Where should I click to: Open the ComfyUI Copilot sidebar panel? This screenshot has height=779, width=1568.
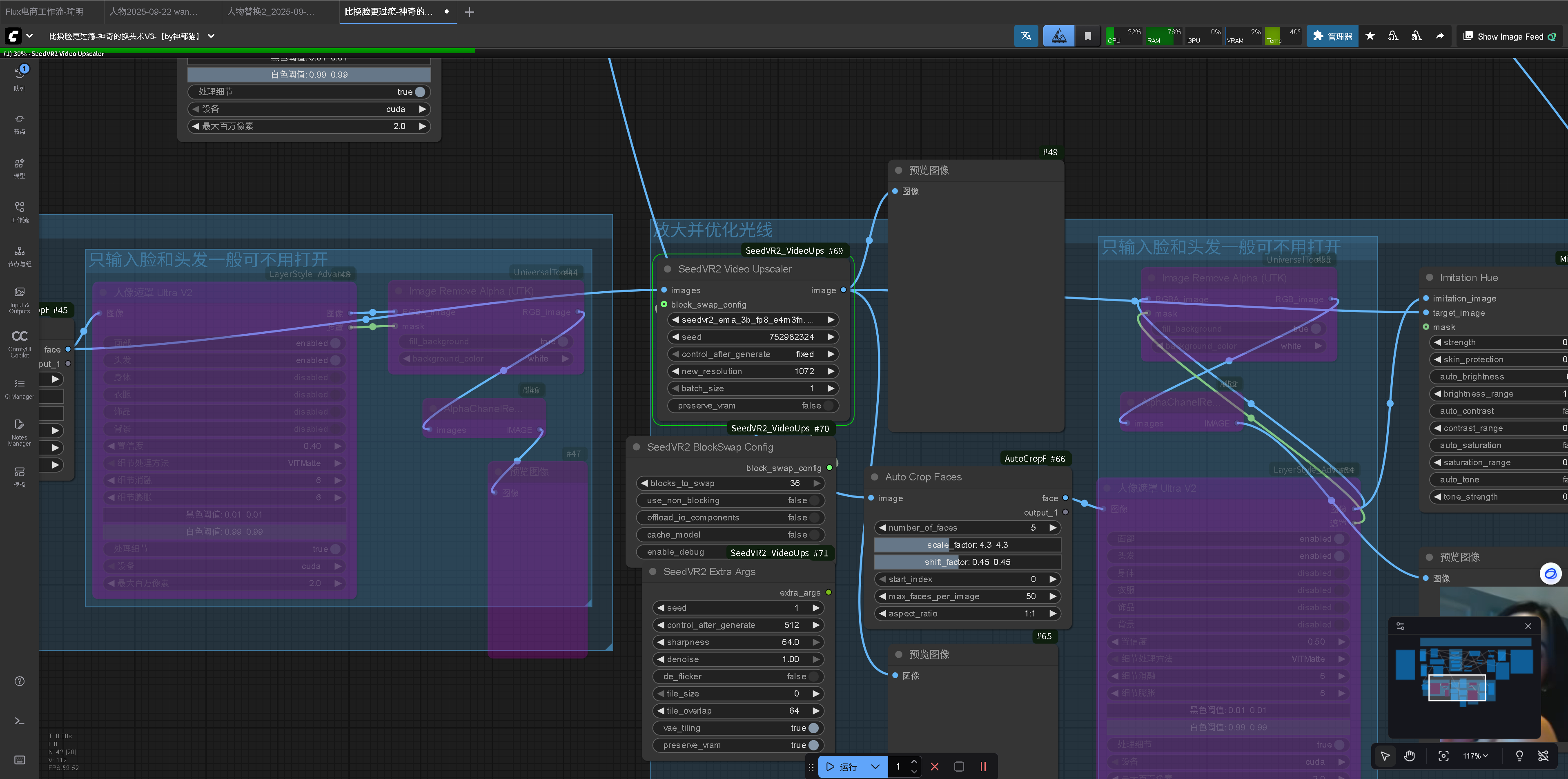pos(20,343)
